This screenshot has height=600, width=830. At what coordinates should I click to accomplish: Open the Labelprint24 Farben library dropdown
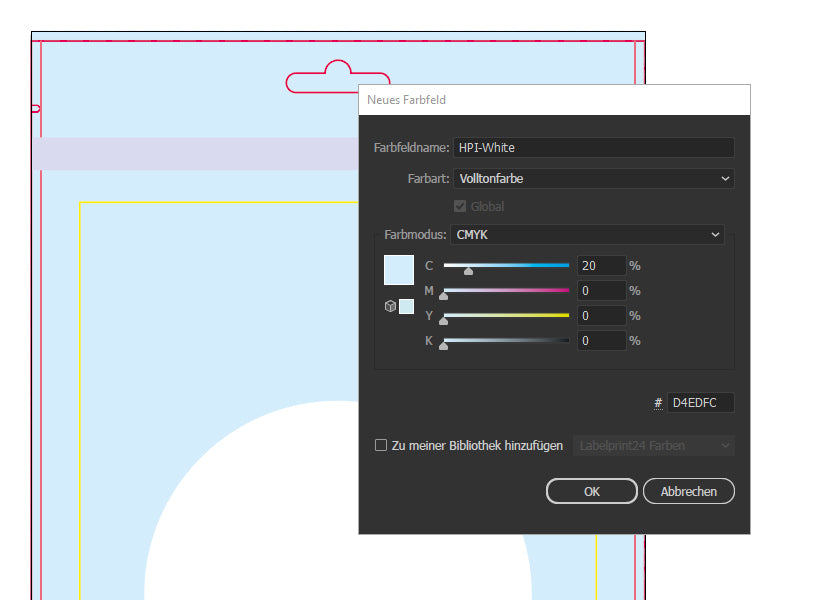(x=654, y=446)
